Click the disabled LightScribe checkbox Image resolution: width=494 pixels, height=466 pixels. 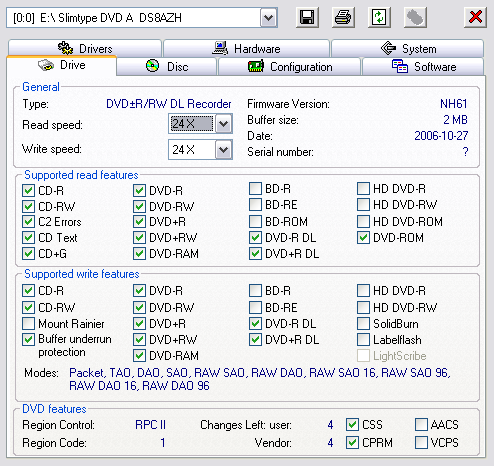(x=363, y=356)
